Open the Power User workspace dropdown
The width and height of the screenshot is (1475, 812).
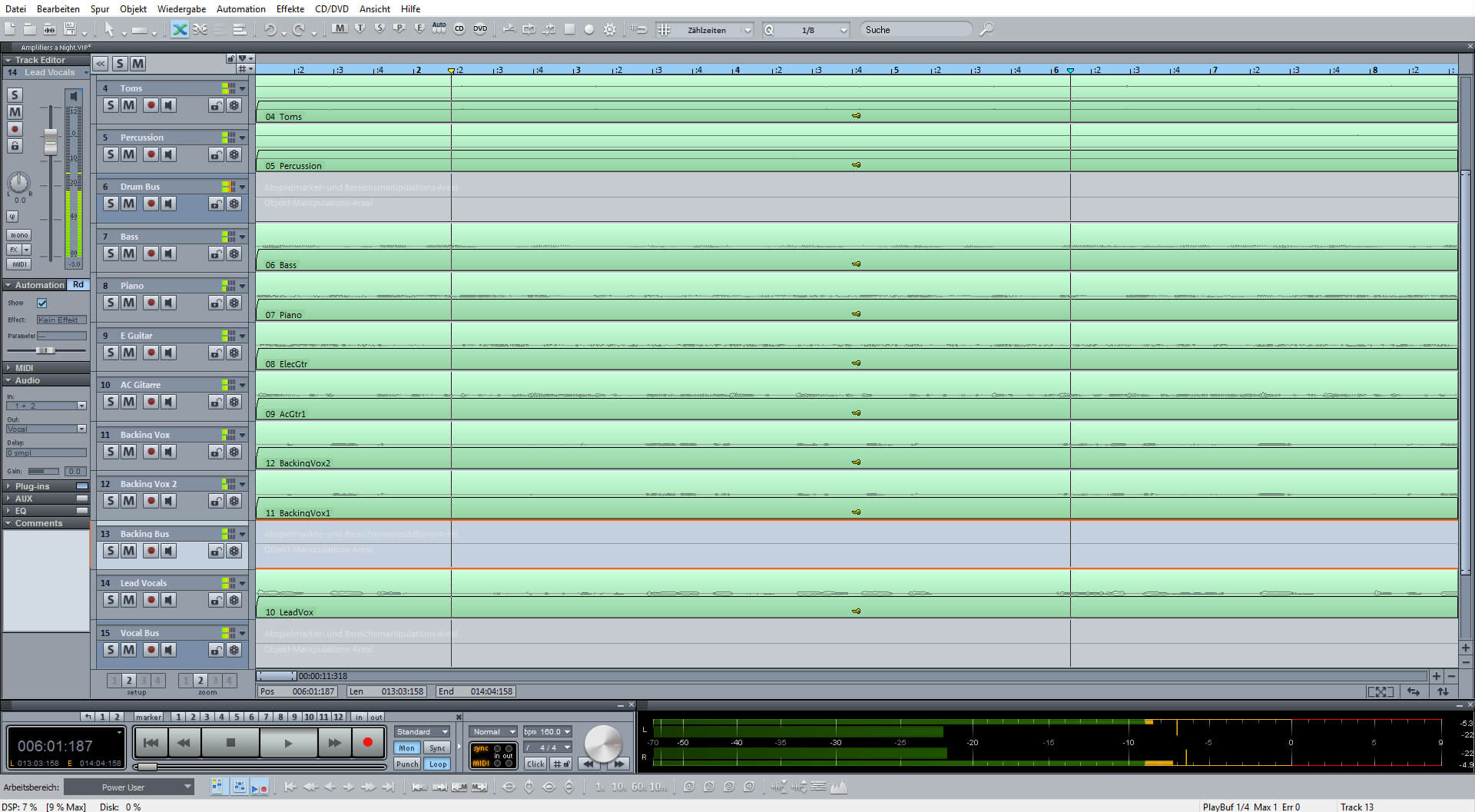coord(128,787)
